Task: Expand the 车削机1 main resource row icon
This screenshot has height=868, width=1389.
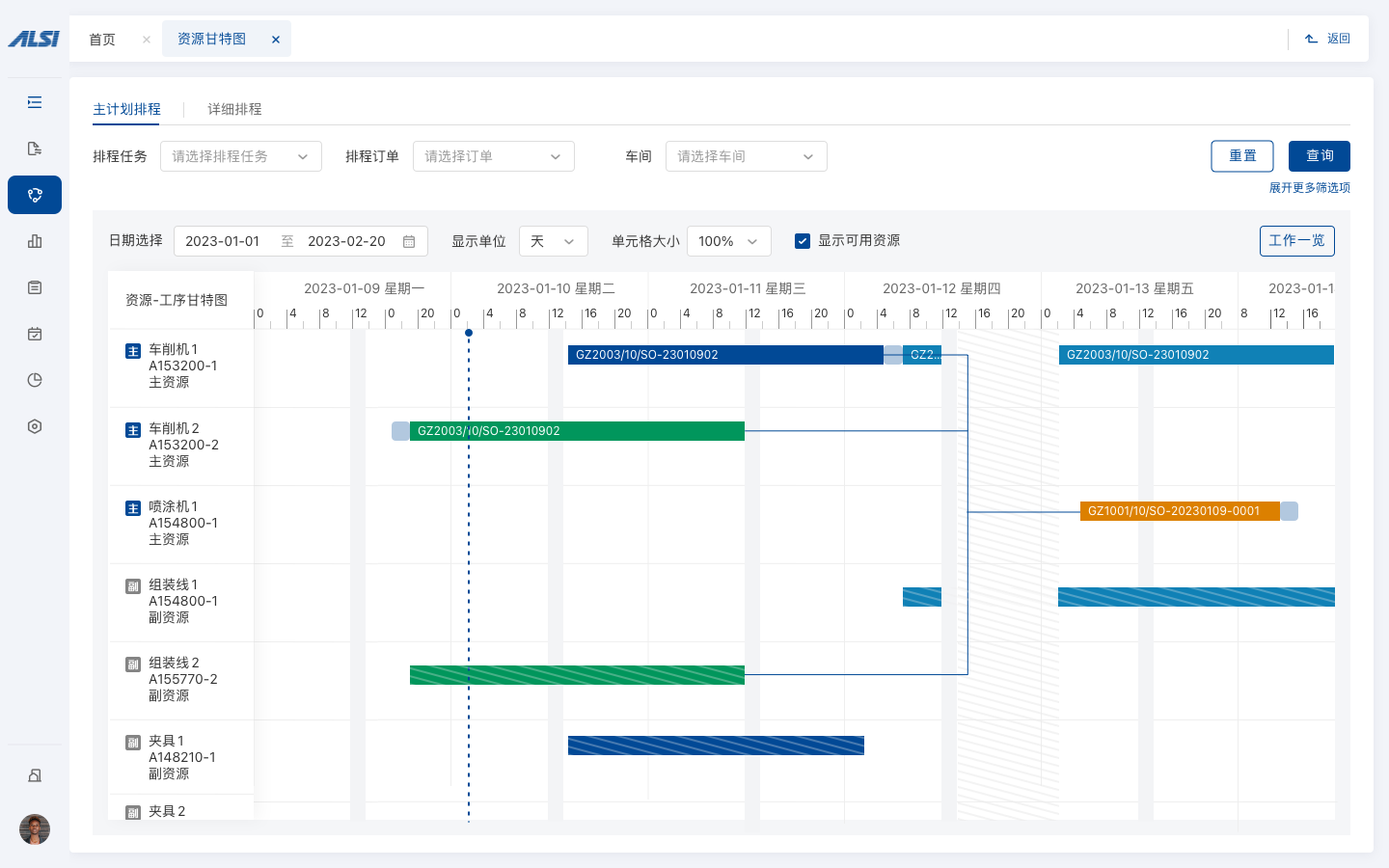Action: tap(133, 351)
